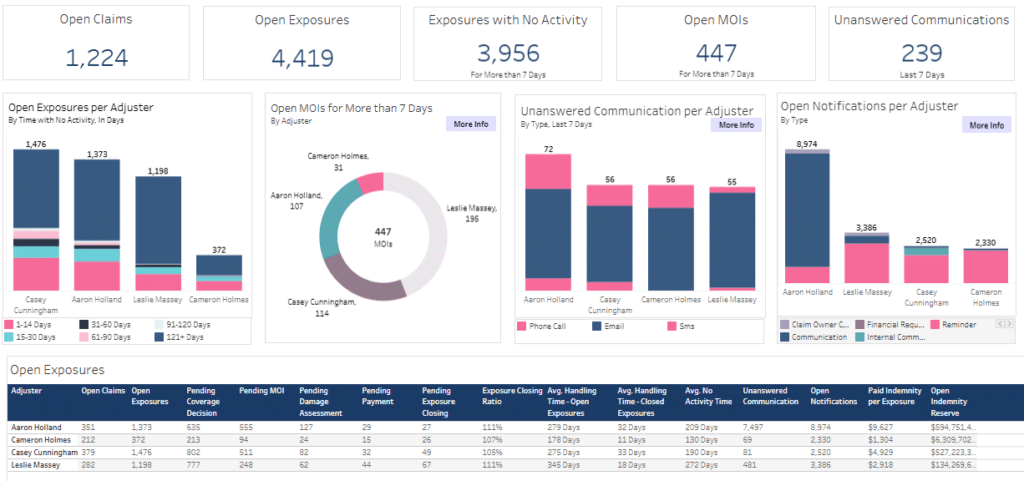Select Cameron Holmes' 2,330 notifications bar
This screenshot has width=1024, height=481.
985,266
